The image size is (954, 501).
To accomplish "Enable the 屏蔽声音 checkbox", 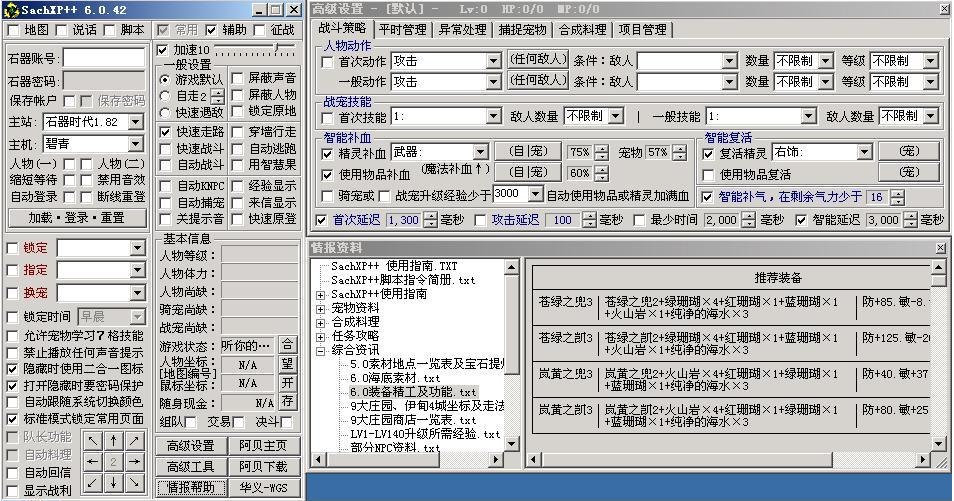I will [x=237, y=78].
